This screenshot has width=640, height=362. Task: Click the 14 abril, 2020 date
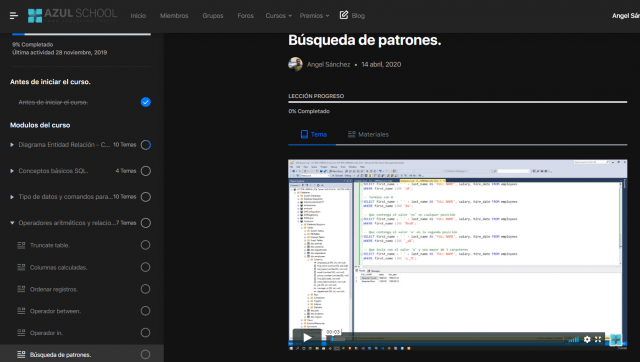click(x=381, y=64)
